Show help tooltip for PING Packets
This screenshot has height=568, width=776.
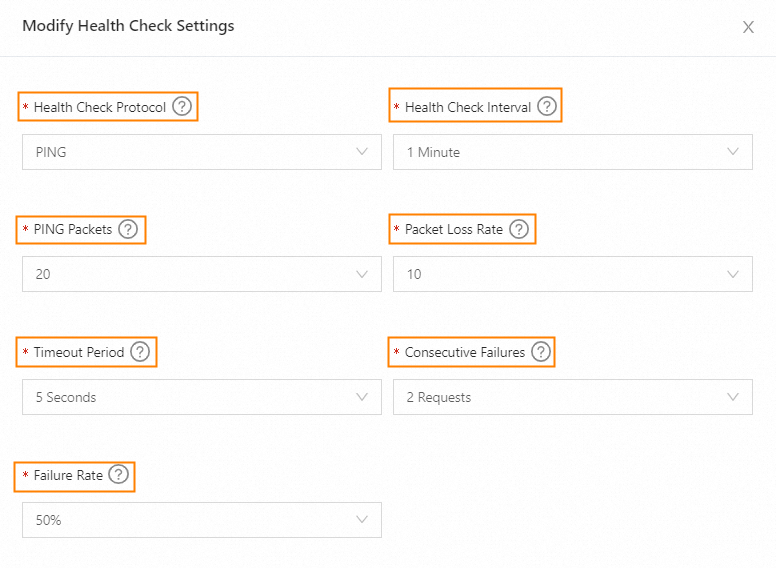tap(128, 229)
